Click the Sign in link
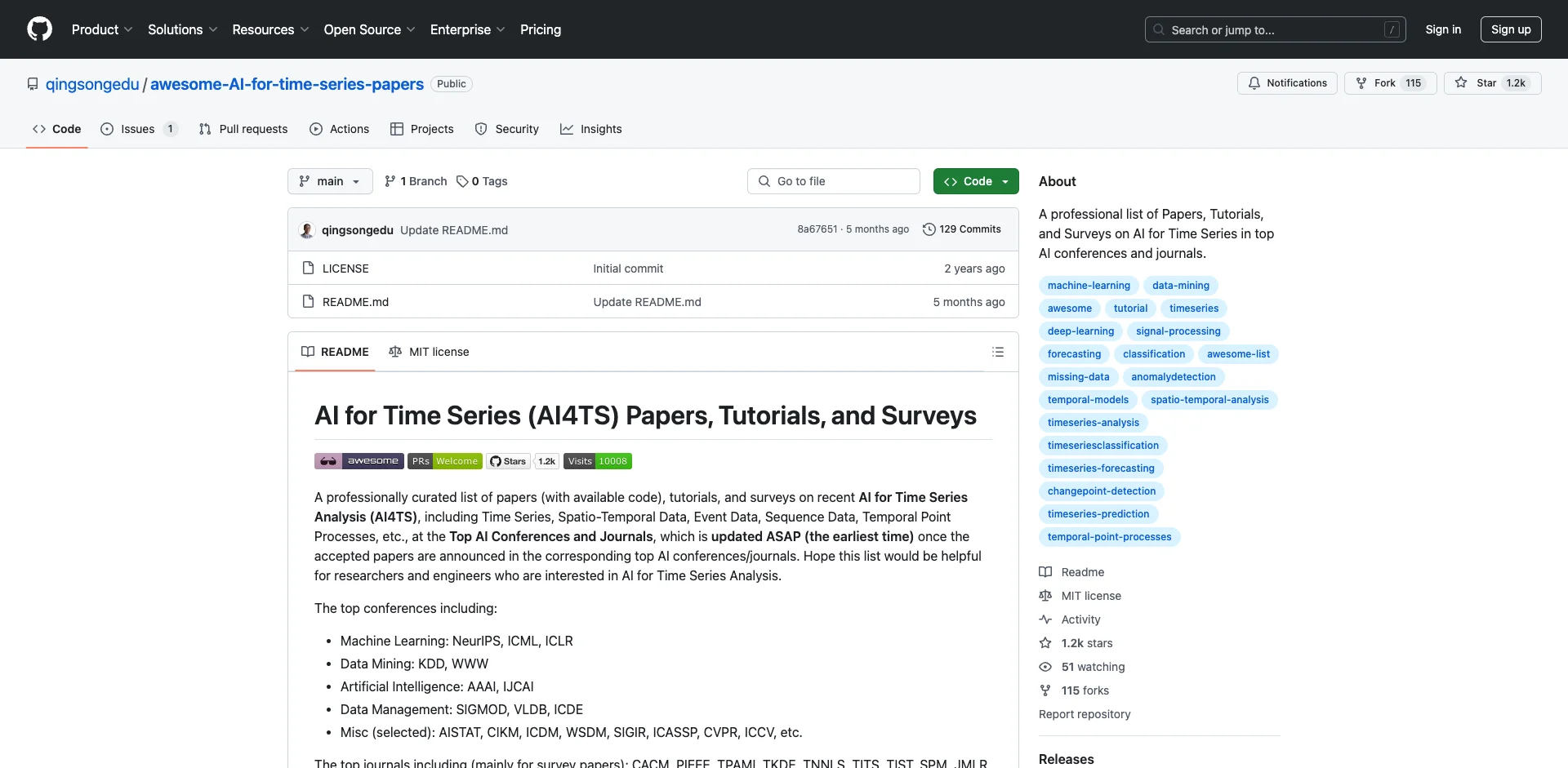Image resolution: width=1568 pixels, height=768 pixels. [x=1443, y=29]
